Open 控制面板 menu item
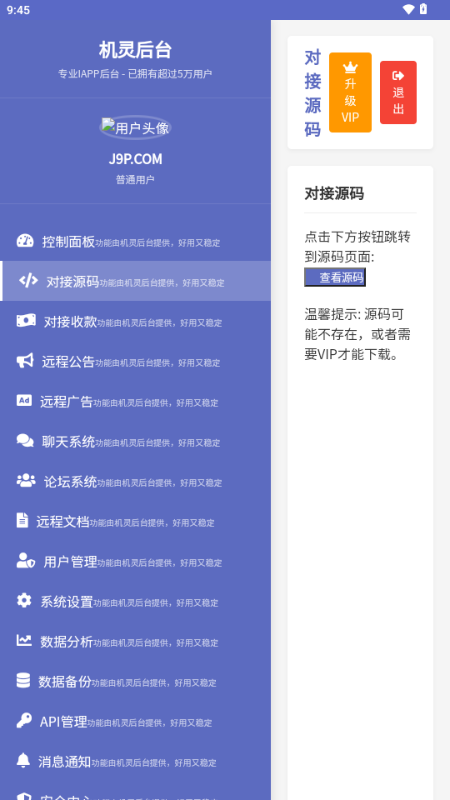The height and width of the screenshot is (800, 450). point(135,241)
